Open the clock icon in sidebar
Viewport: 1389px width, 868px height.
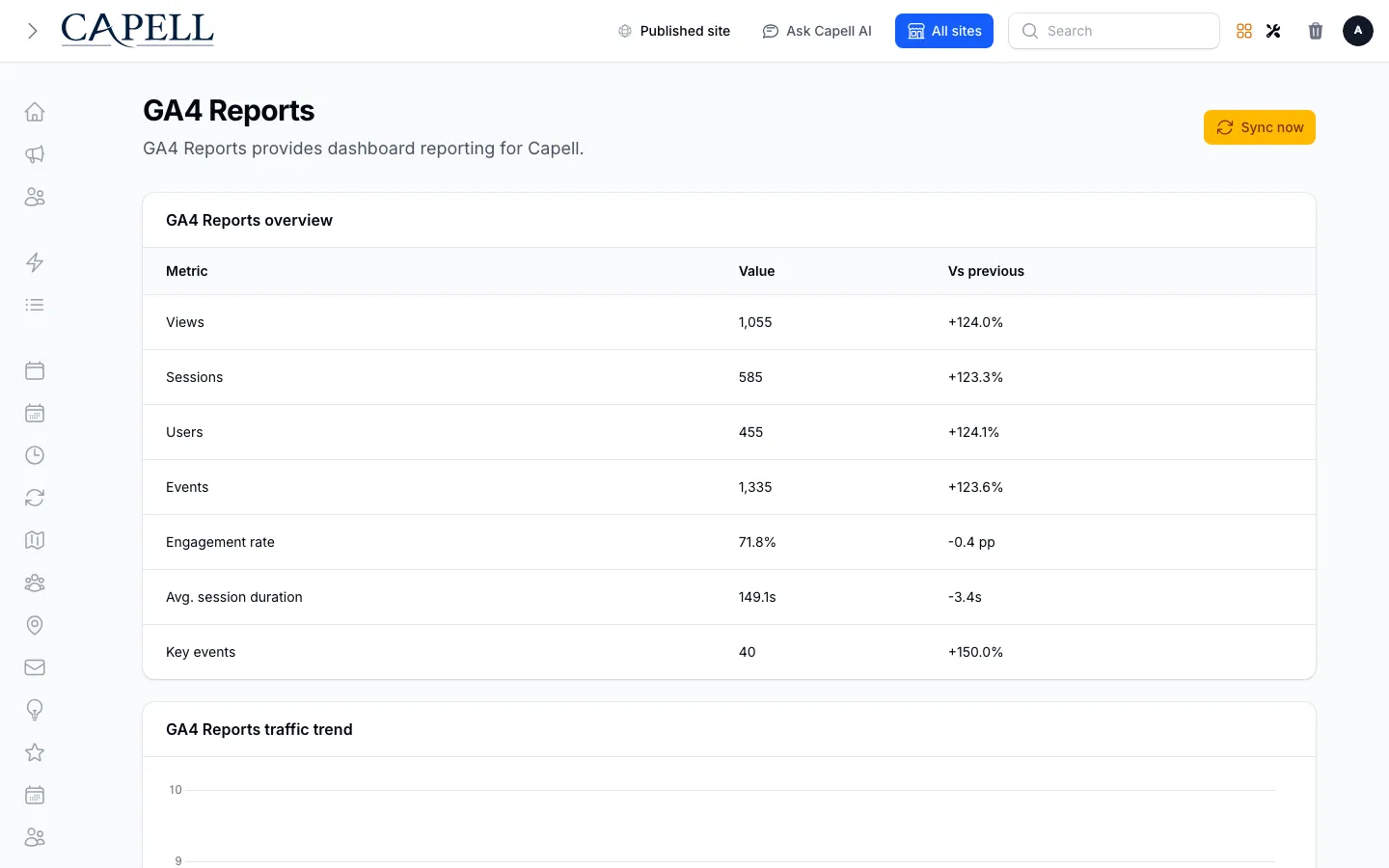coord(35,455)
